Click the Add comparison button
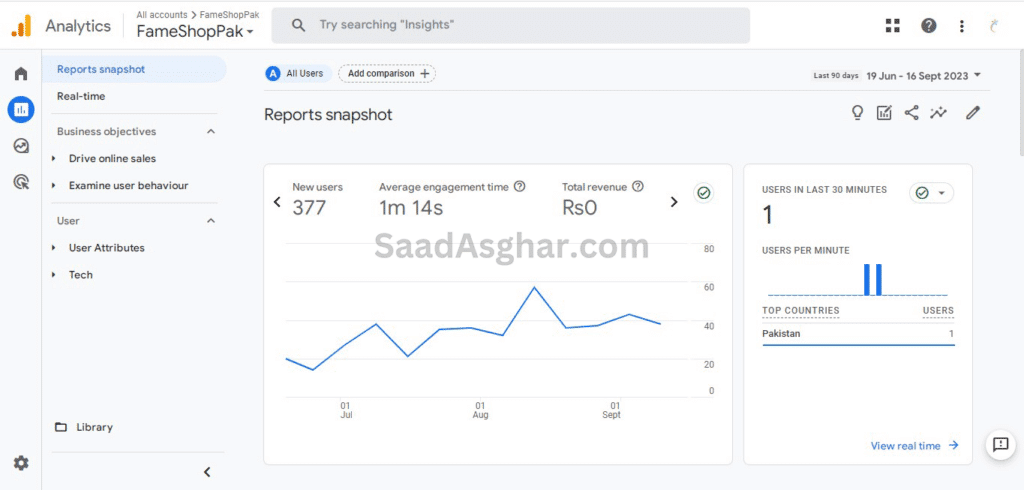Image resolution: width=1024 pixels, height=490 pixels. coord(387,74)
